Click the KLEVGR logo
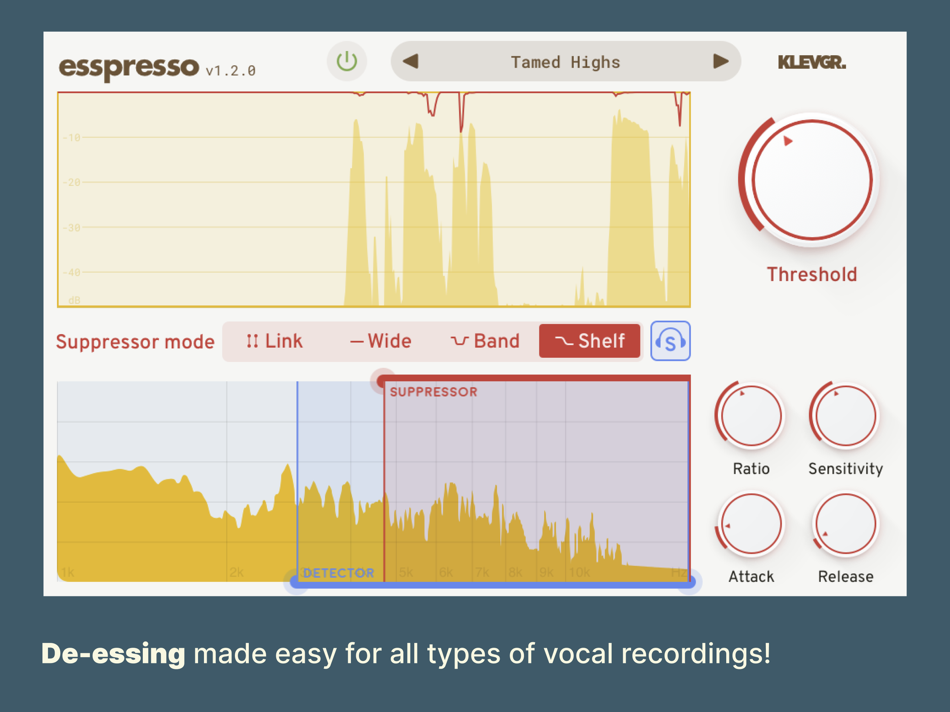The height and width of the screenshot is (712, 950). point(811,62)
